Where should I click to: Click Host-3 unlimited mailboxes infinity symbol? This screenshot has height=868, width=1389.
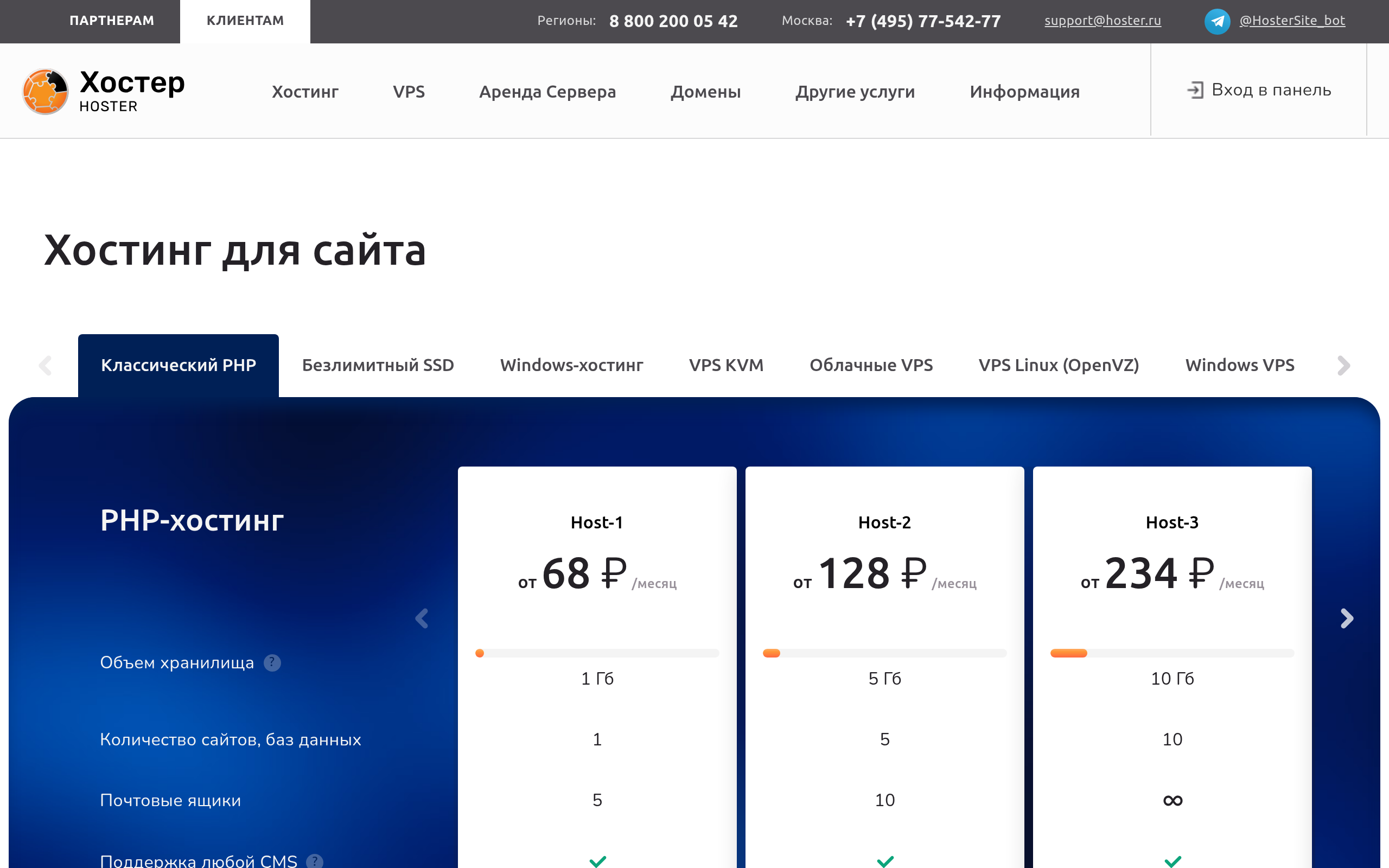click(1173, 800)
